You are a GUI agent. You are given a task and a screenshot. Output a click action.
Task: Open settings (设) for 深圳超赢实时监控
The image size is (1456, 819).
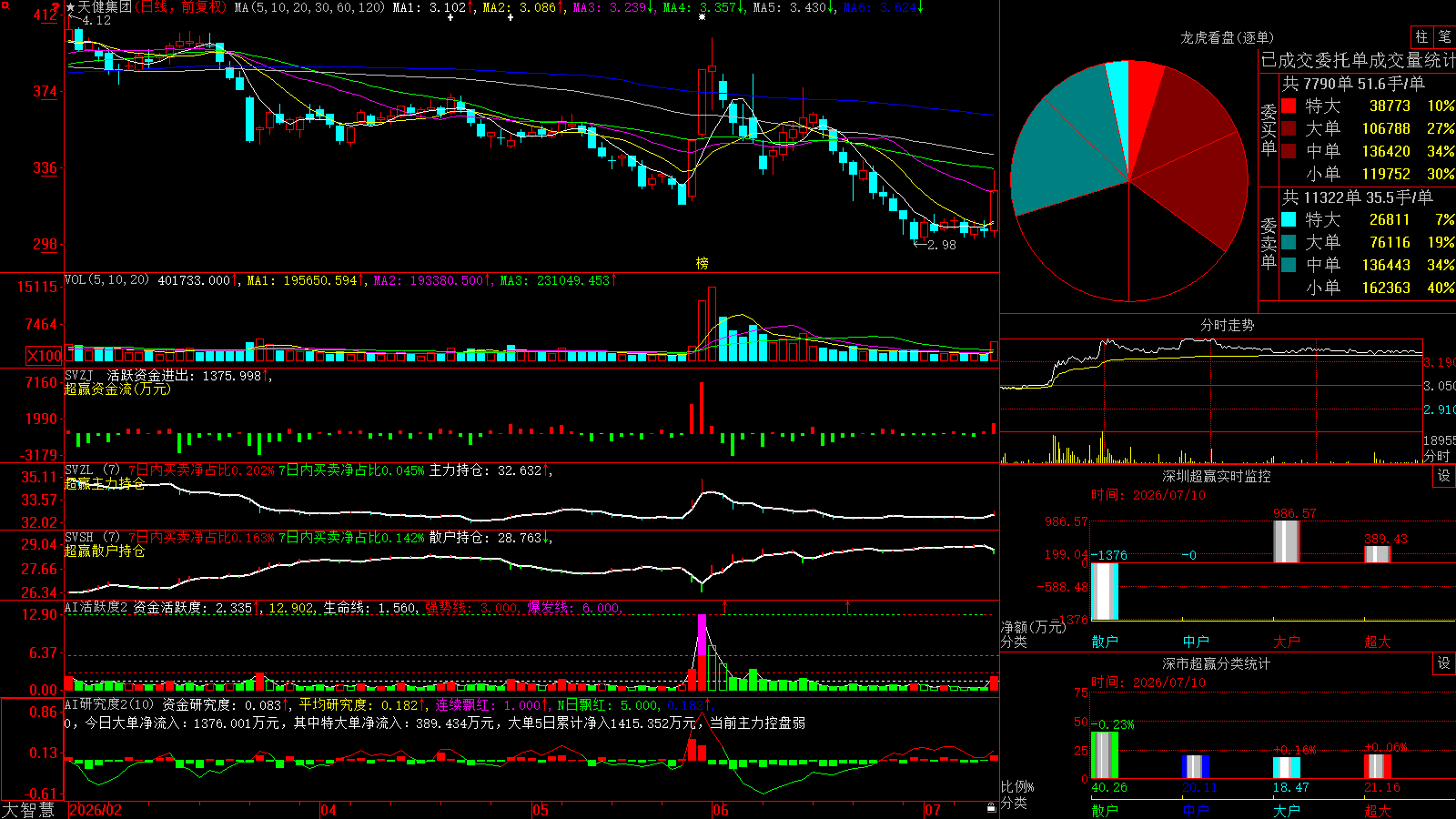[x=1444, y=476]
